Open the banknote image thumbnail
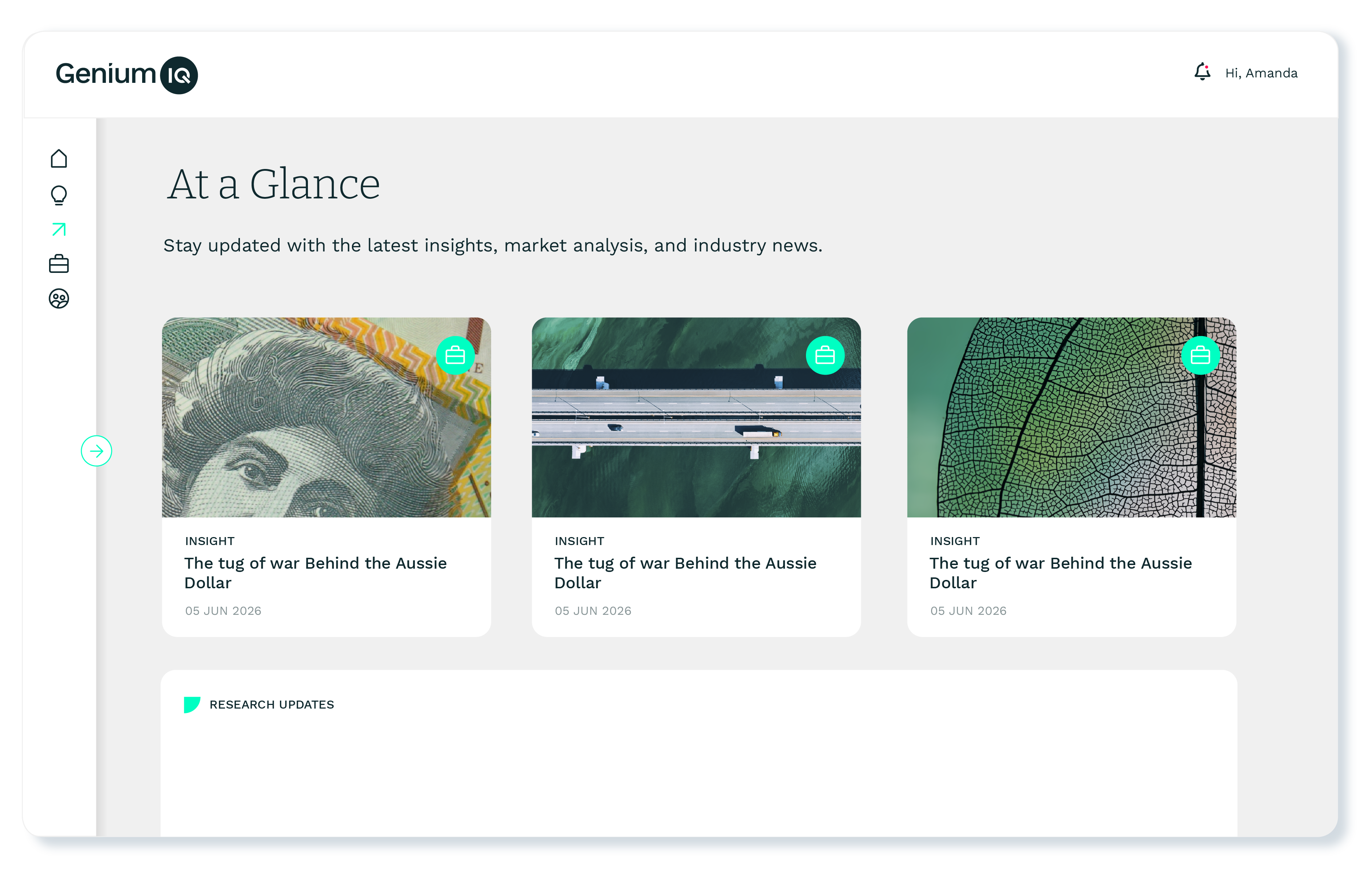 click(326, 418)
